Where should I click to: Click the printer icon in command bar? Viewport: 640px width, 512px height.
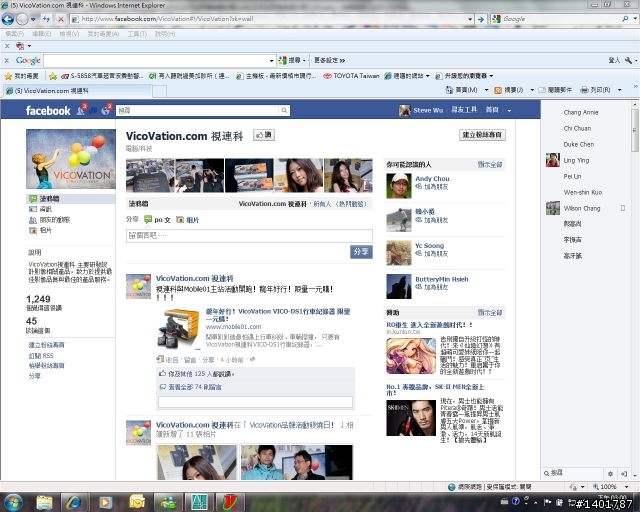(584, 90)
